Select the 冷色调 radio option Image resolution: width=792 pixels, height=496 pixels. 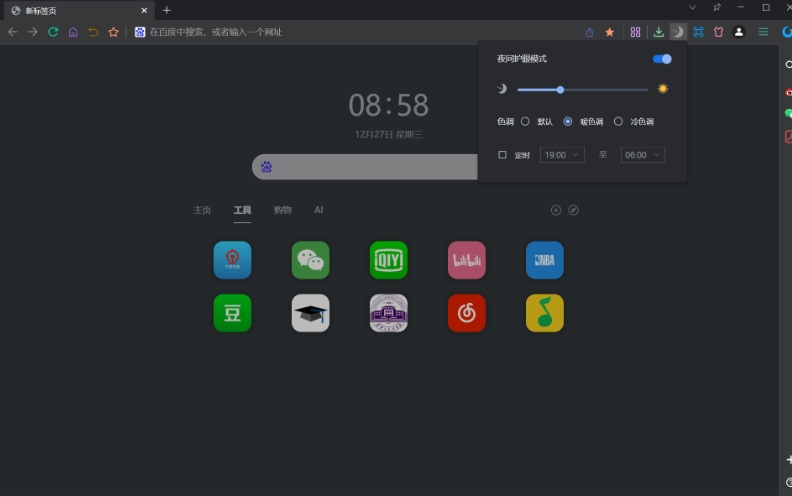coord(618,122)
